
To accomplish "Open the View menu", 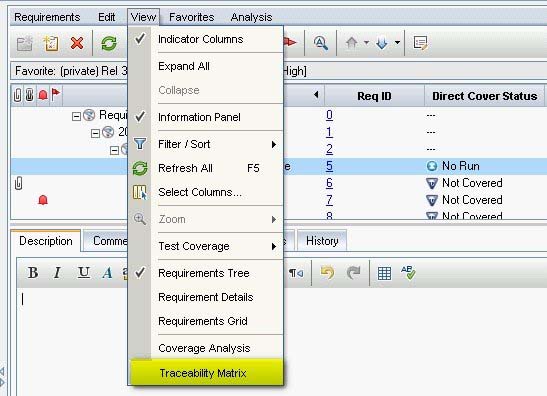I will (143, 17).
